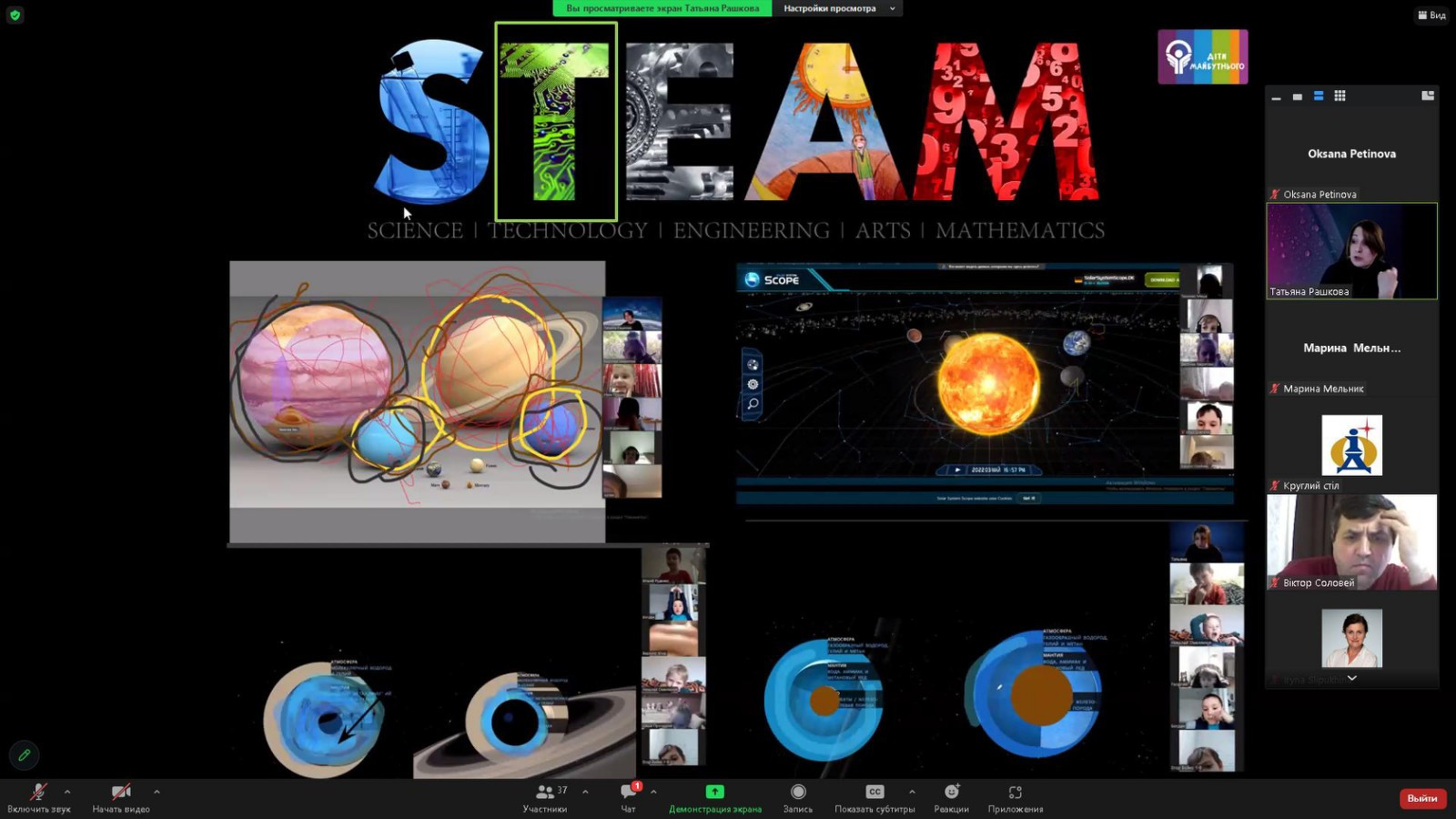Click the word TECHNOLOGY under the STEAM title
Image resolution: width=1456 pixels, height=819 pixels.
pyautogui.click(x=568, y=231)
